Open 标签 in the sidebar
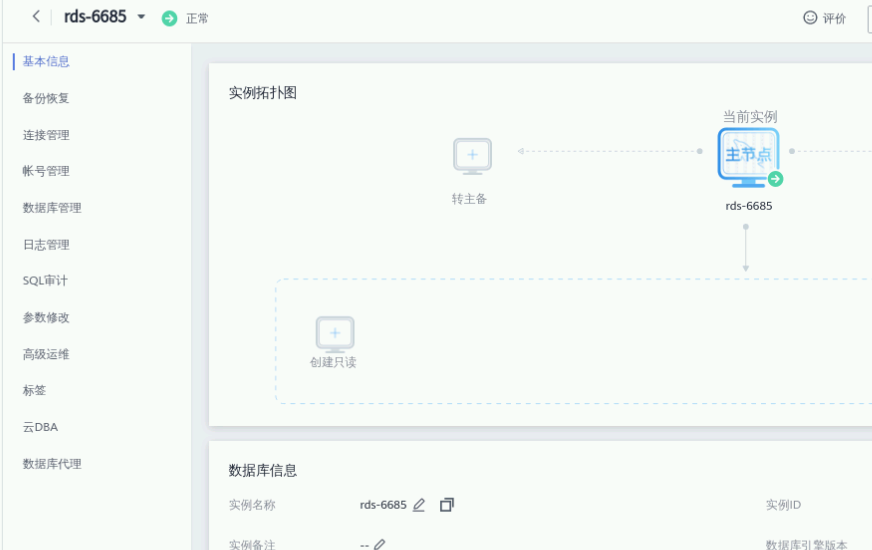This screenshot has width=872, height=550. (x=34, y=390)
